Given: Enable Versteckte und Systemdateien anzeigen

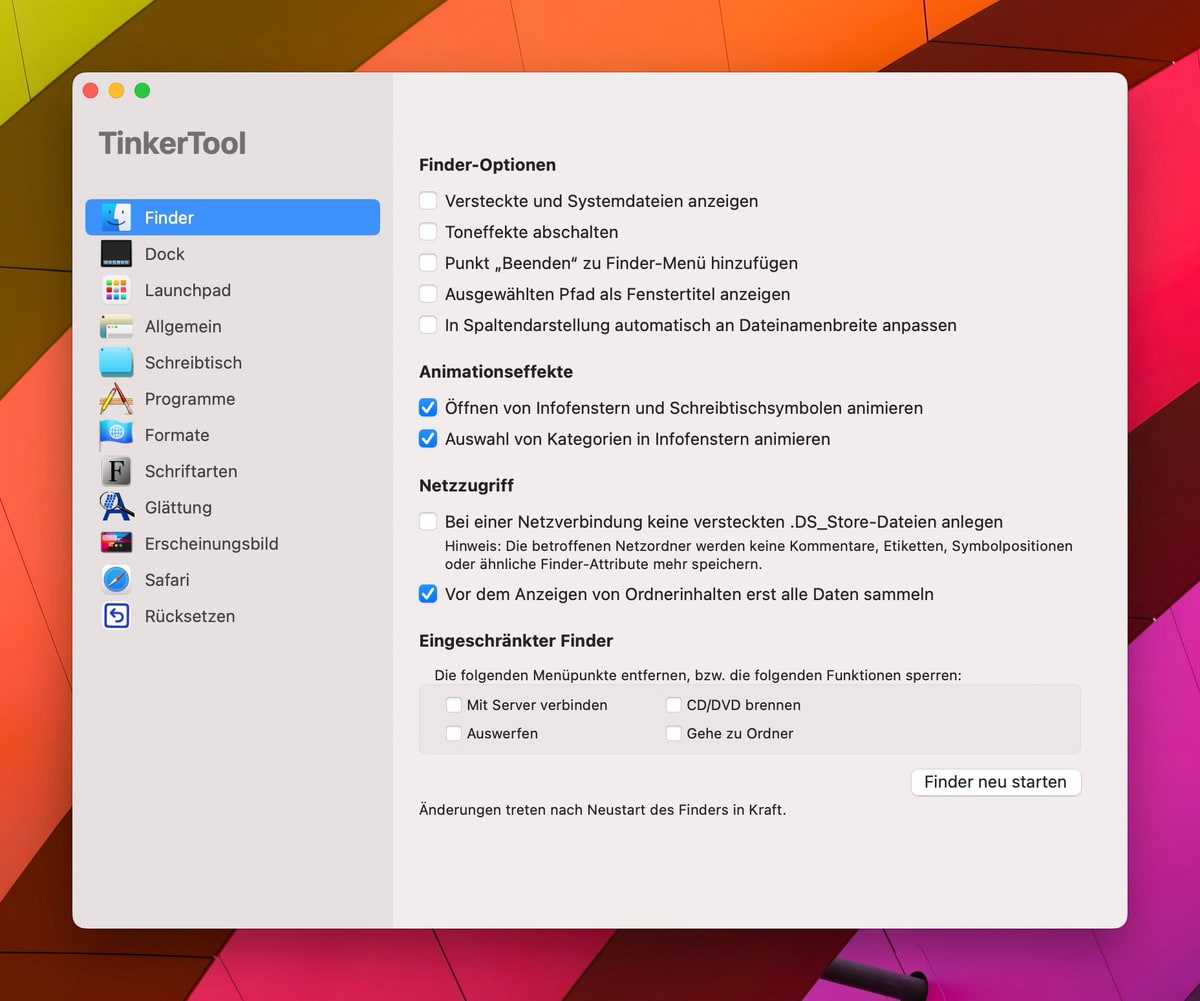Looking at the screenshot, I should pyautogui.click(x=428, y=201).
